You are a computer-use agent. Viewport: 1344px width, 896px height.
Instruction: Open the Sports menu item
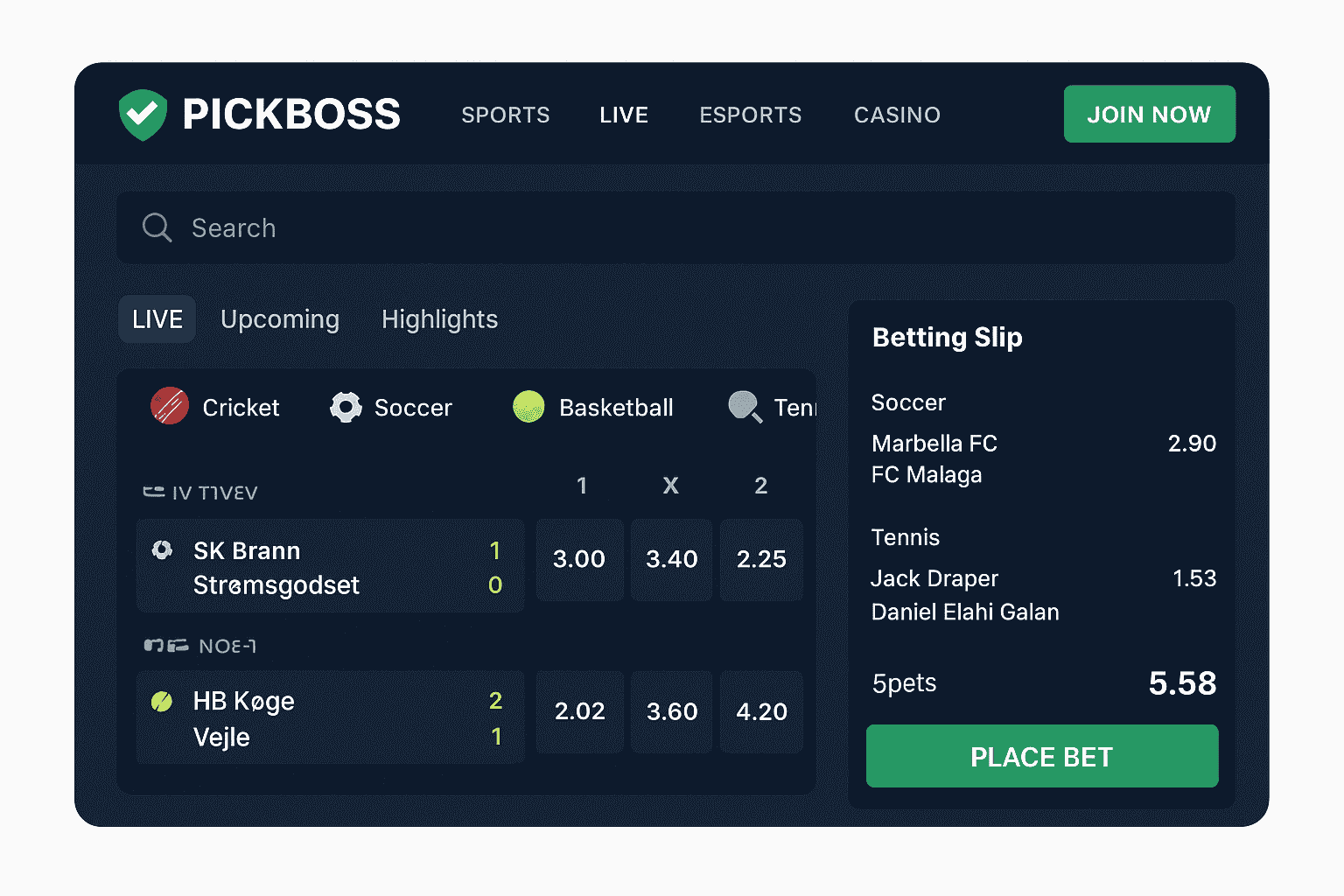point(506,115)
